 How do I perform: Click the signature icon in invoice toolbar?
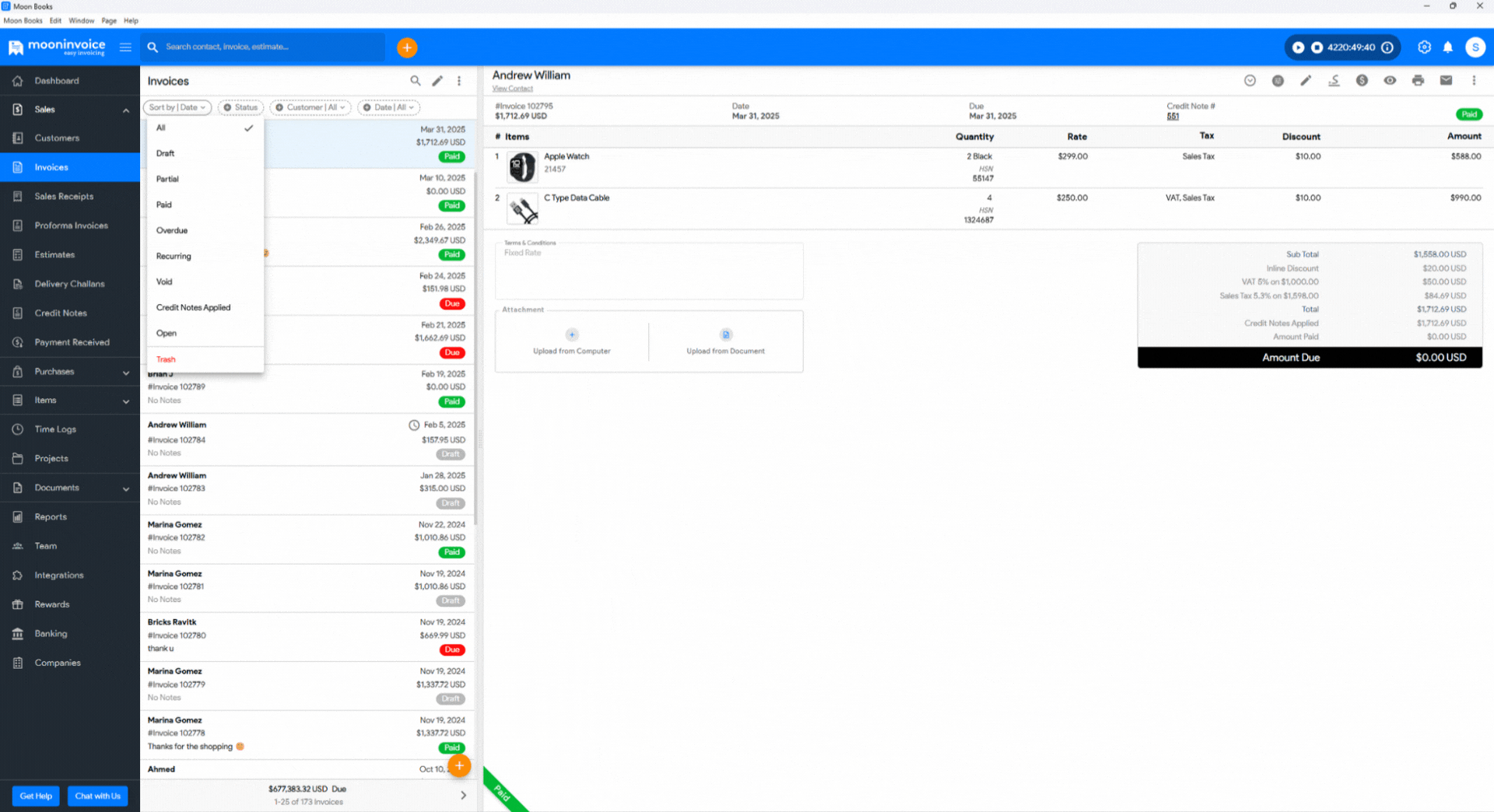click(x=1334, y=81)
